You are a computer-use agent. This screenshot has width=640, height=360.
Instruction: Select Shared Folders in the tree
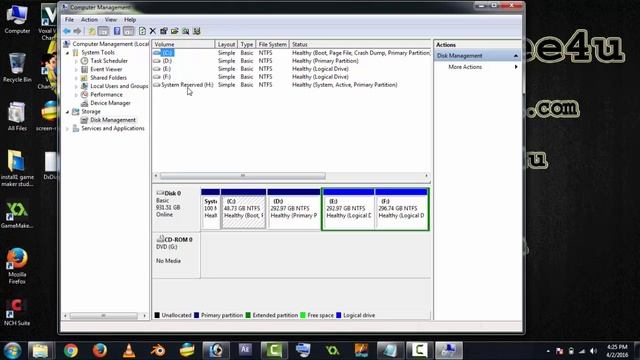pyautogui.click(x=109, y=78)
